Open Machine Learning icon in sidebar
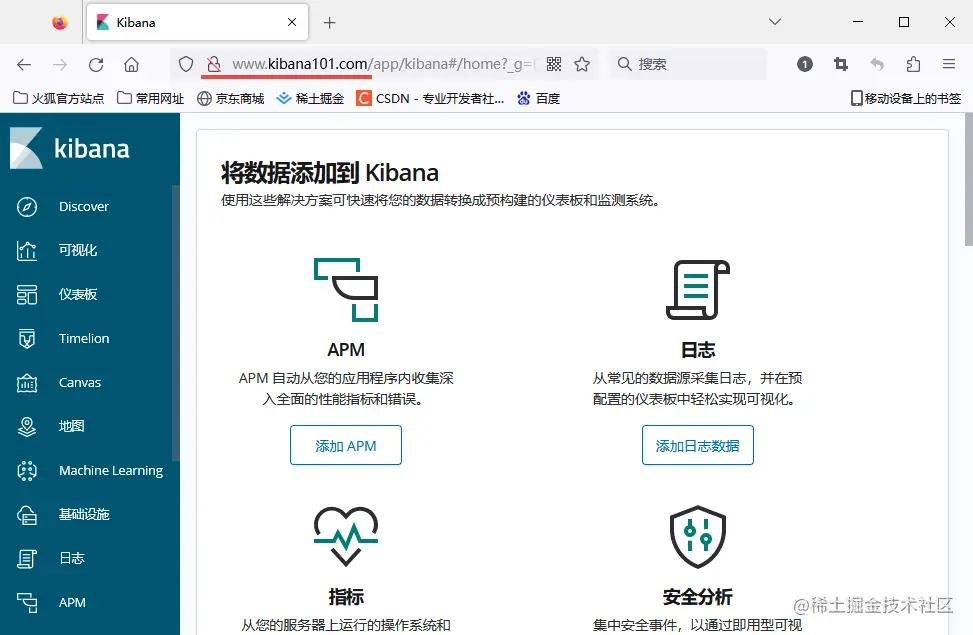 [x=27, y=471]
